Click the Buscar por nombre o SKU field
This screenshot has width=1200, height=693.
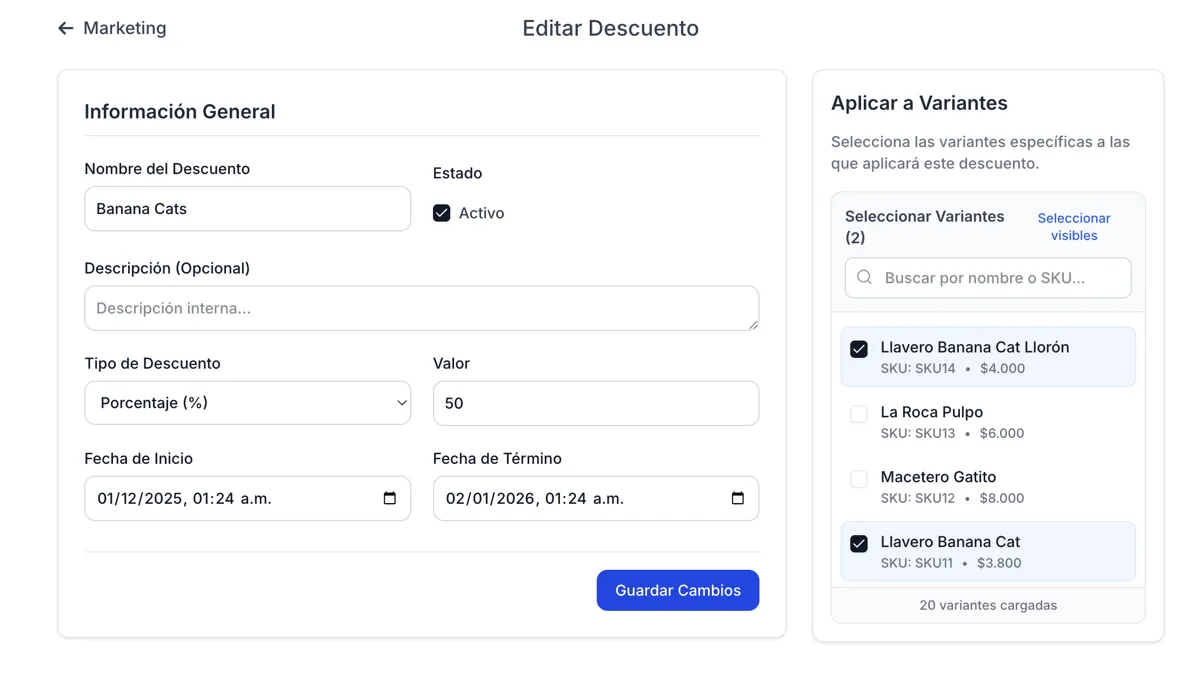pos(1000,278)
